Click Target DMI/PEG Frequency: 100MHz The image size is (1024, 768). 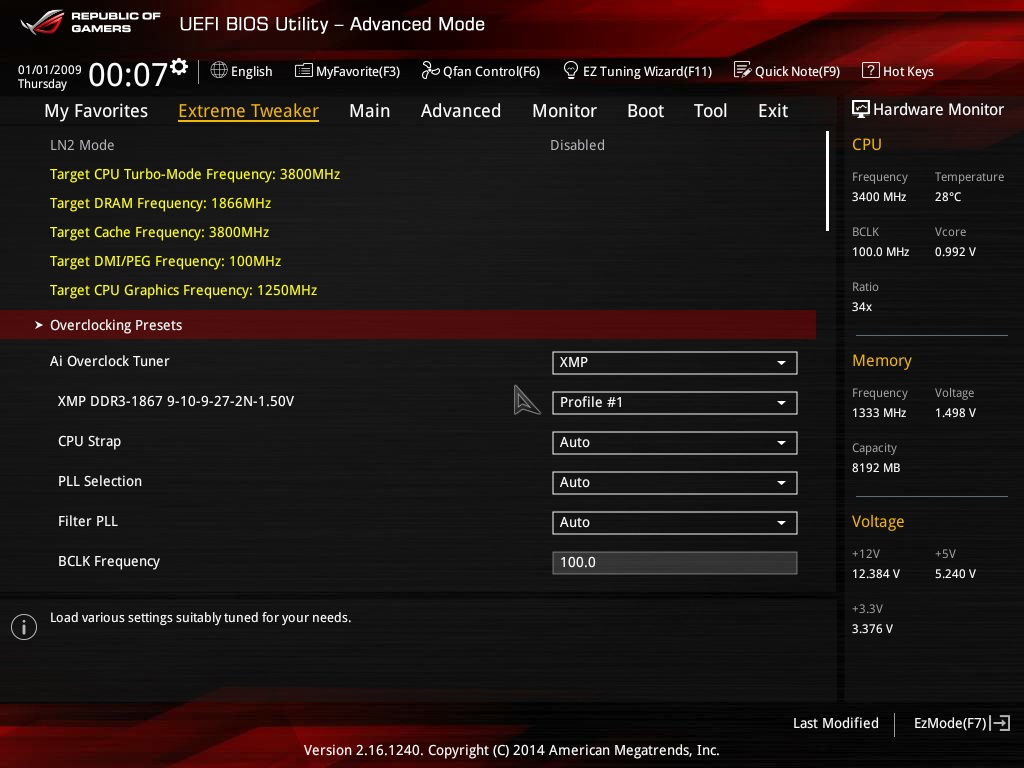tap(165, 261)
